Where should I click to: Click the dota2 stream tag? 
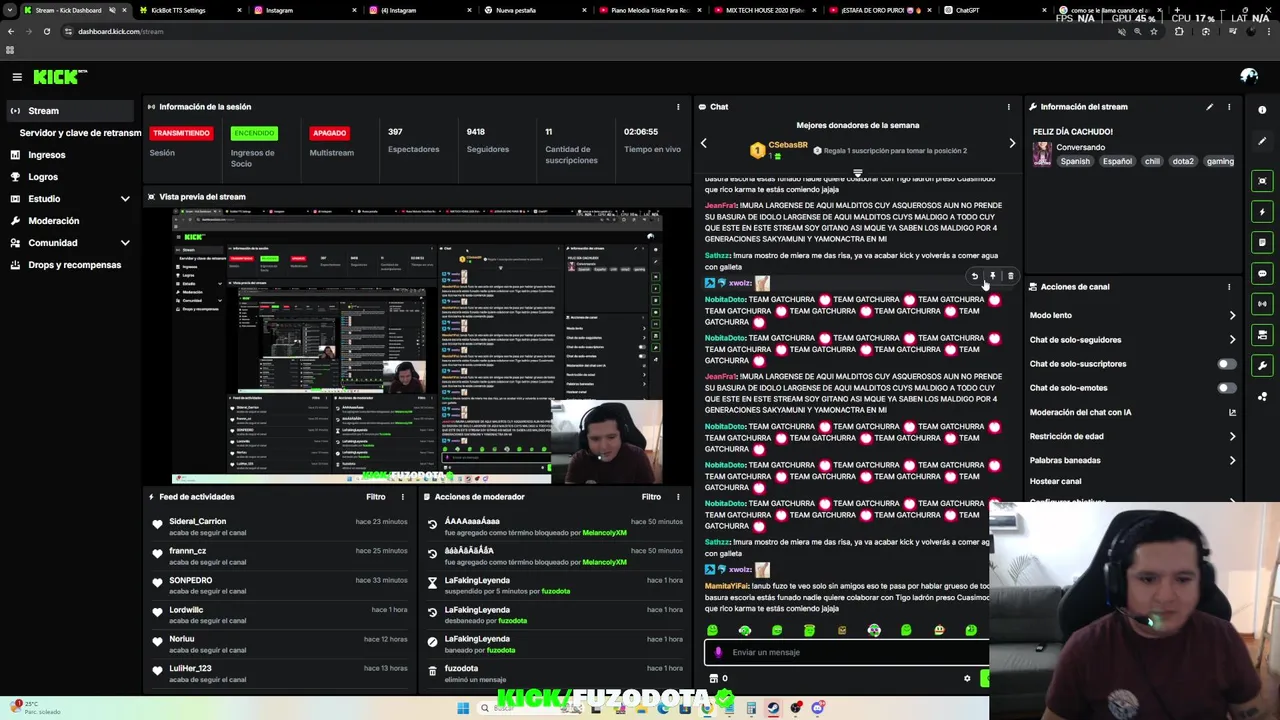pyautogui.click(x=1183, y=161)
